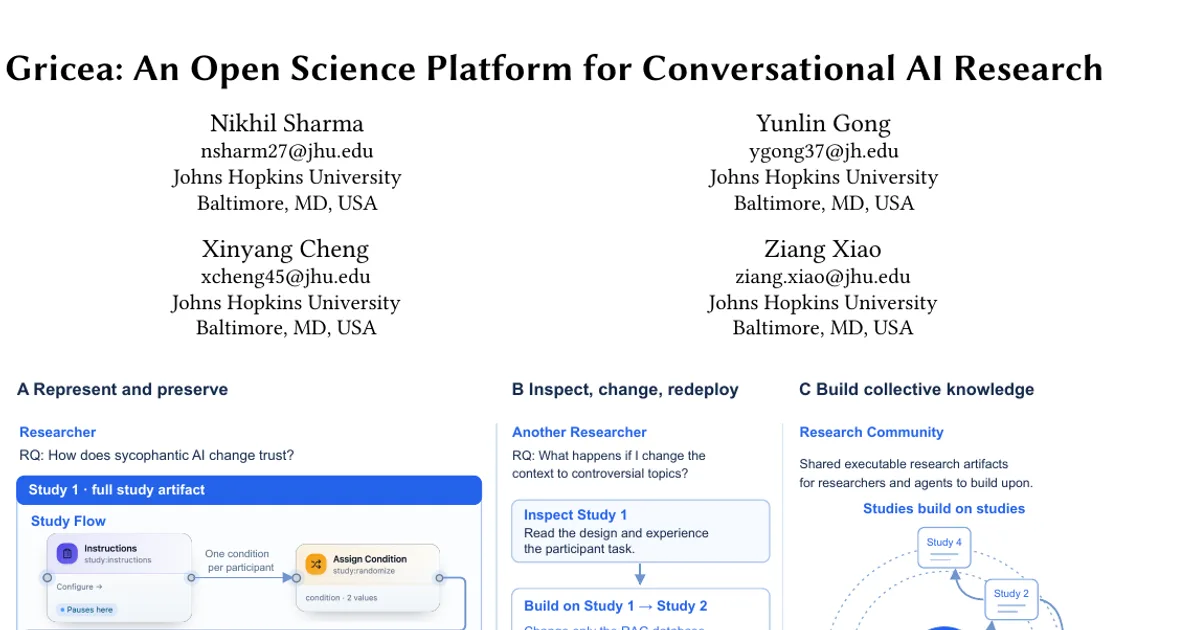
Task: Click RQ text about controversial topics
Action: tap(610, 464)
